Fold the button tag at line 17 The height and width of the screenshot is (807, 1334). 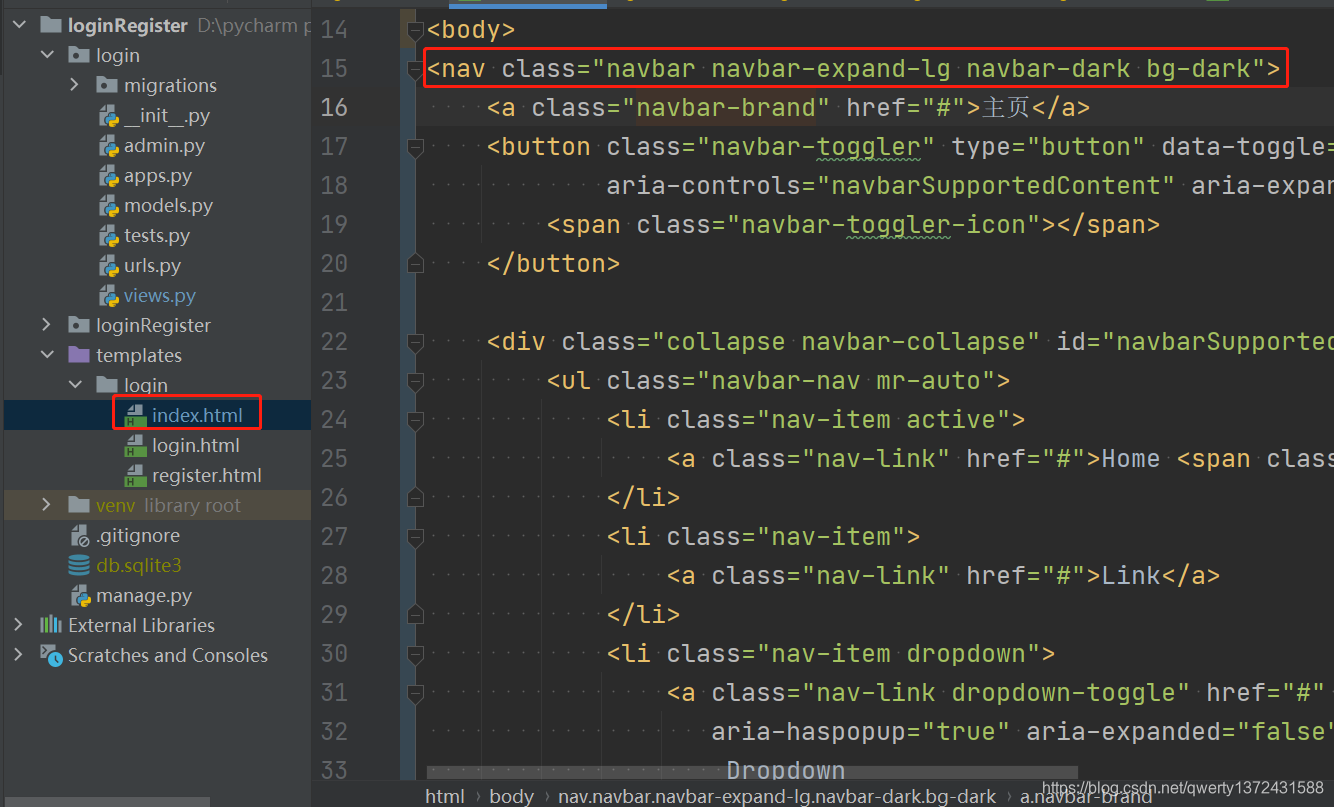415,147
